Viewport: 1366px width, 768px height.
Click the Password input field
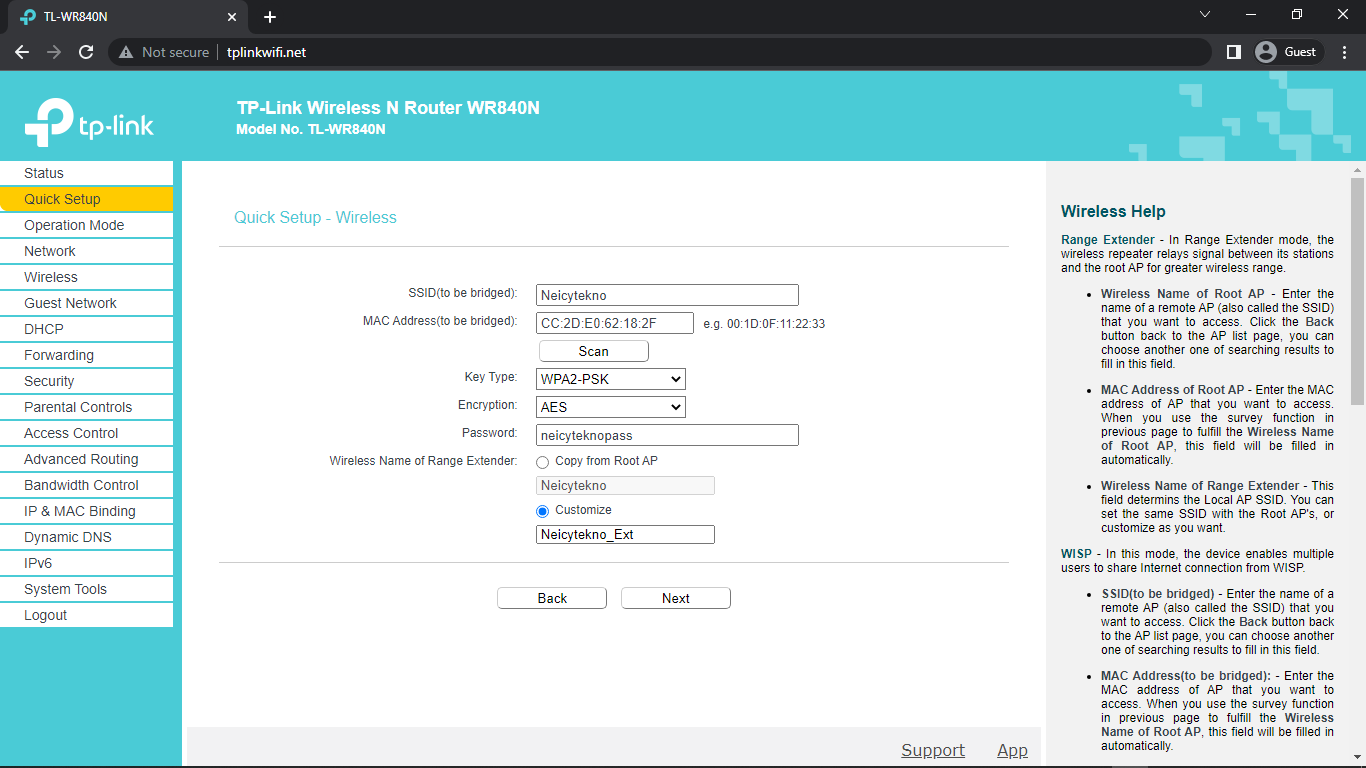coord(667,435)
